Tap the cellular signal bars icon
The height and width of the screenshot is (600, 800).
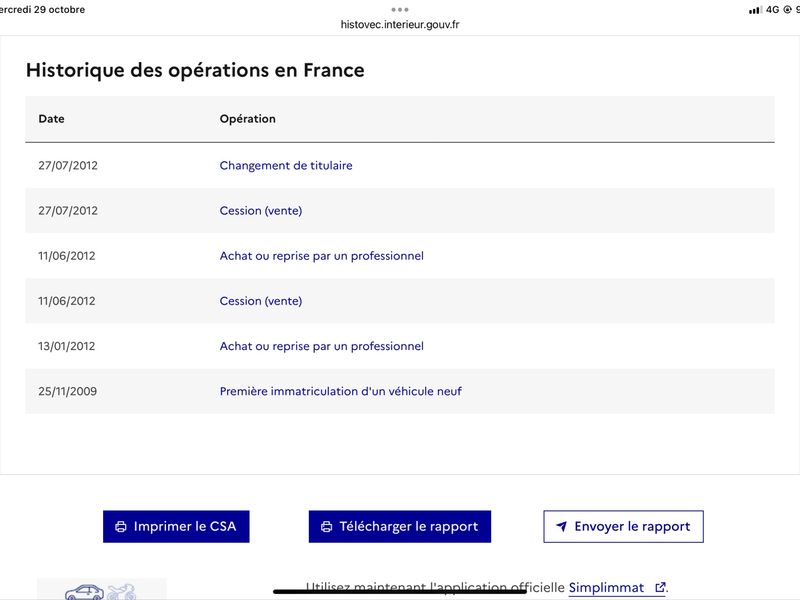click(x=754, y=10)
